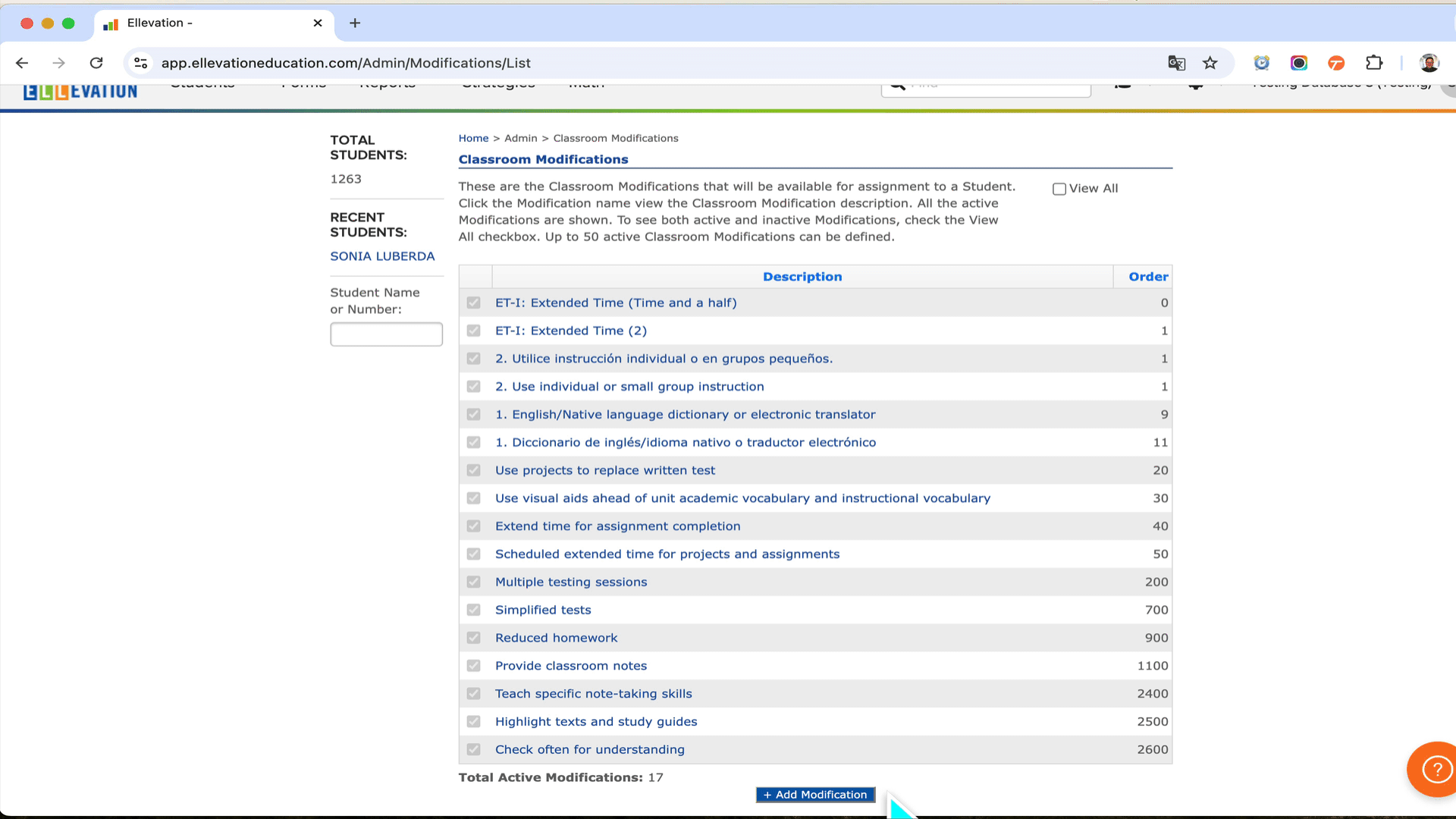Open recent student SONIA LUBERDA

[x=382, y=256]
